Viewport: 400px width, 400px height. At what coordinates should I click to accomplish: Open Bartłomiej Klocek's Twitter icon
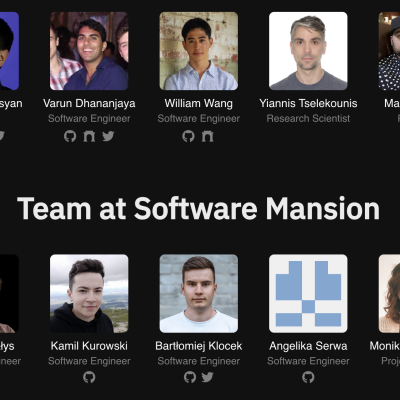coord(207,377)
